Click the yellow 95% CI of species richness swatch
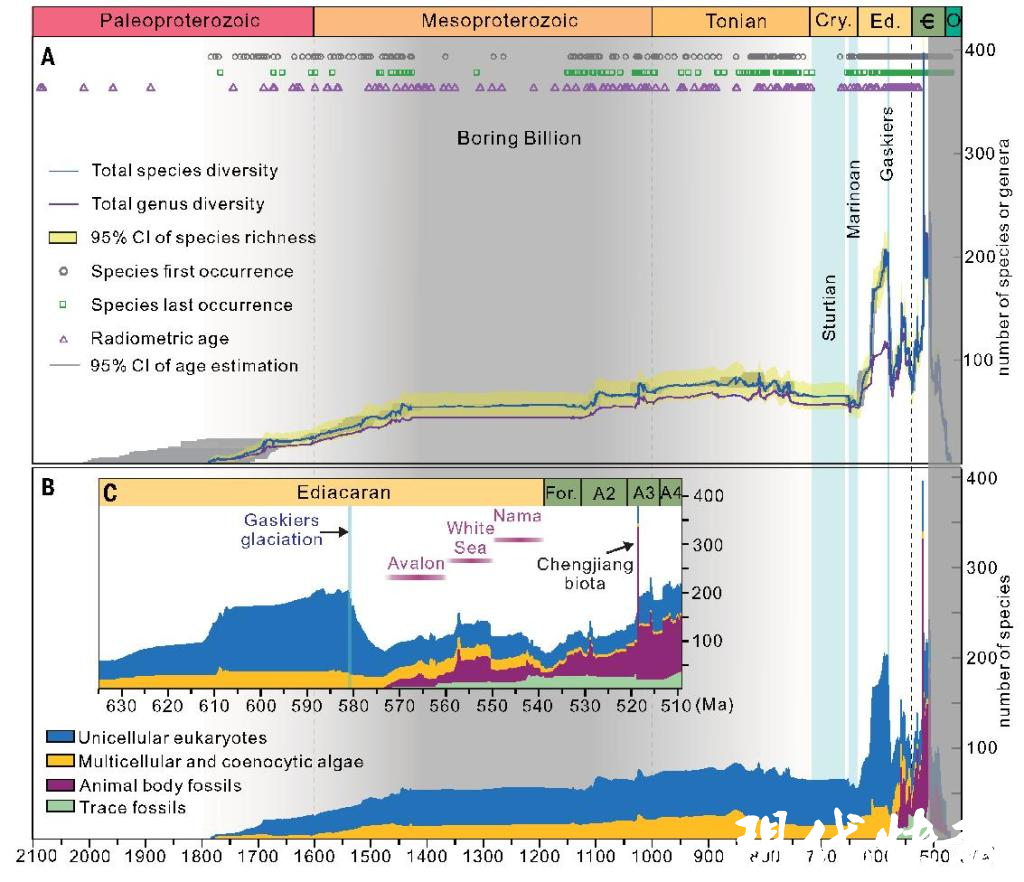The image size is (1024, 882). coord(62,238)
